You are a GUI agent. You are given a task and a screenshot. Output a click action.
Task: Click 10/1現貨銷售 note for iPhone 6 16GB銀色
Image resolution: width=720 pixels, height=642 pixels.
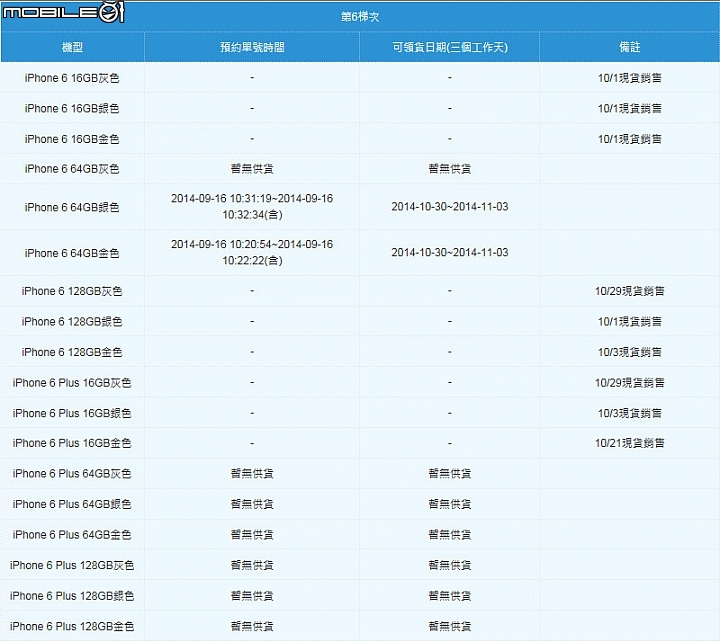tap(630, 108)
